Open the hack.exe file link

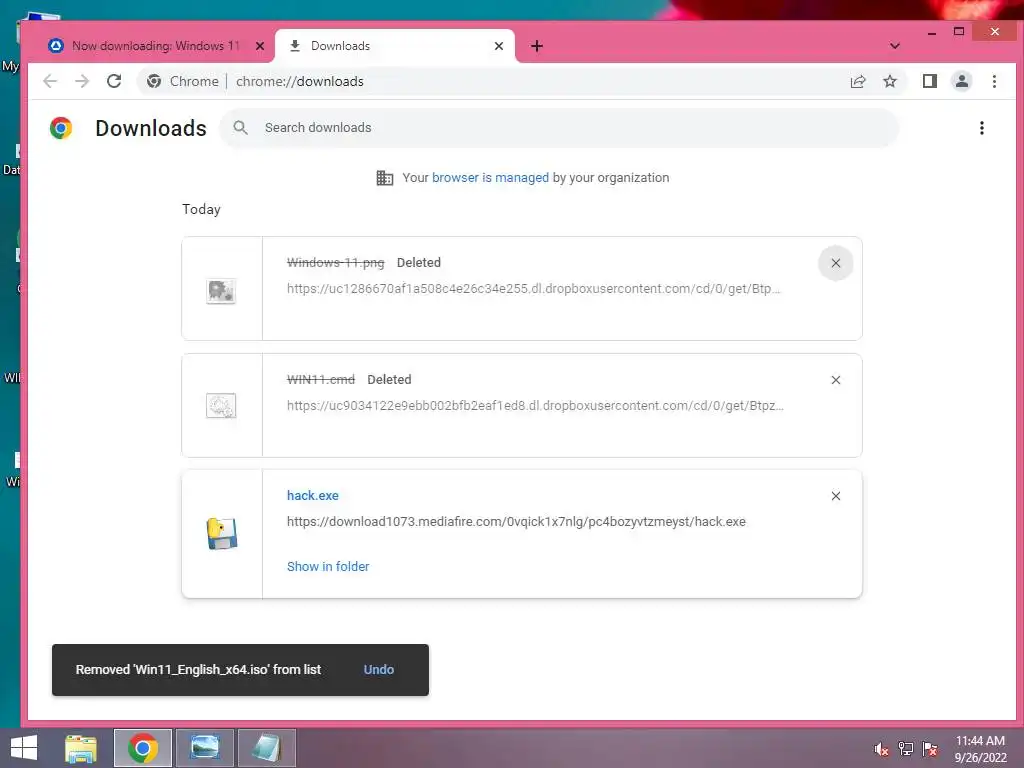313,496
